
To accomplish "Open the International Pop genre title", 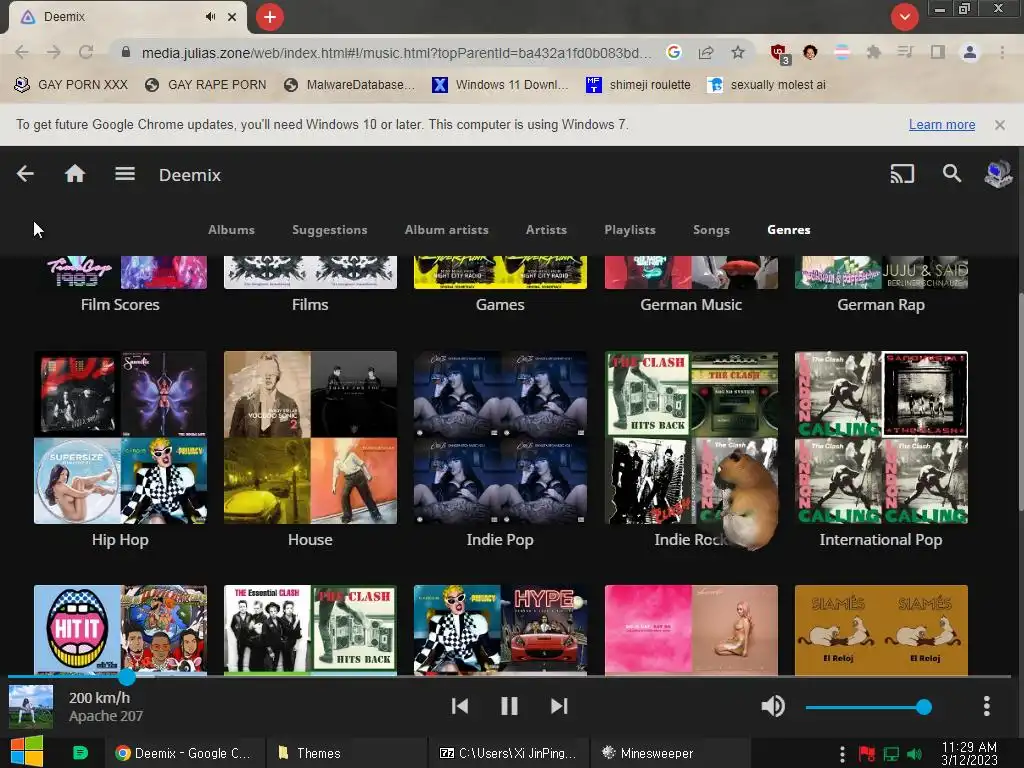I will pos(881,540).
